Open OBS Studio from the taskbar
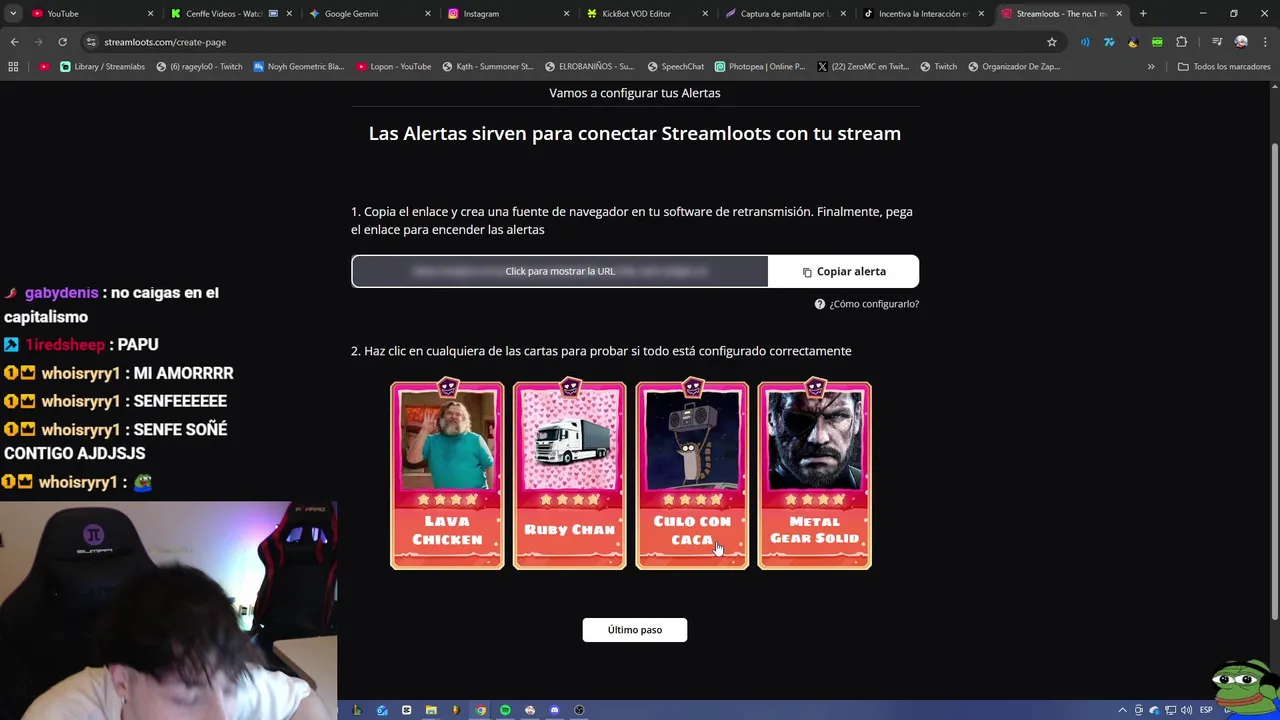The width and height of the screenshot is (1280, 720). click(579, 710)
